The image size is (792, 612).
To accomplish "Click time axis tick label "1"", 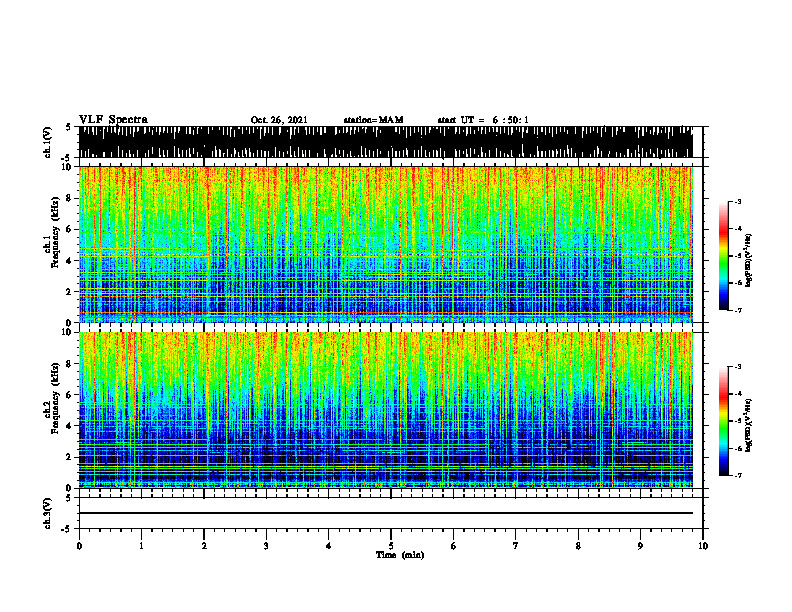I will click(141, 546).
